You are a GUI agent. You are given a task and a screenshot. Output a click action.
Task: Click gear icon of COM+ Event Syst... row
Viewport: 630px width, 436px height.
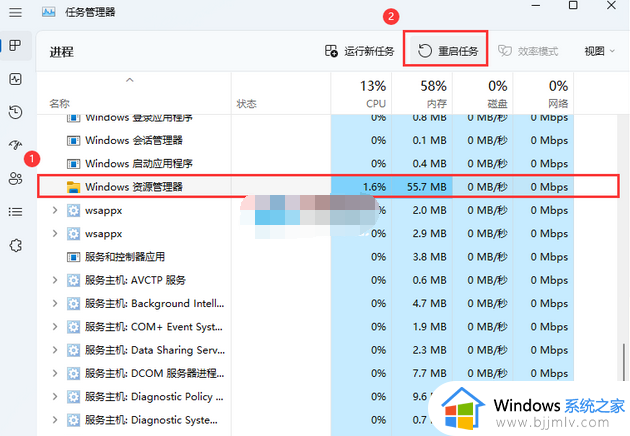tap(73, 327)
